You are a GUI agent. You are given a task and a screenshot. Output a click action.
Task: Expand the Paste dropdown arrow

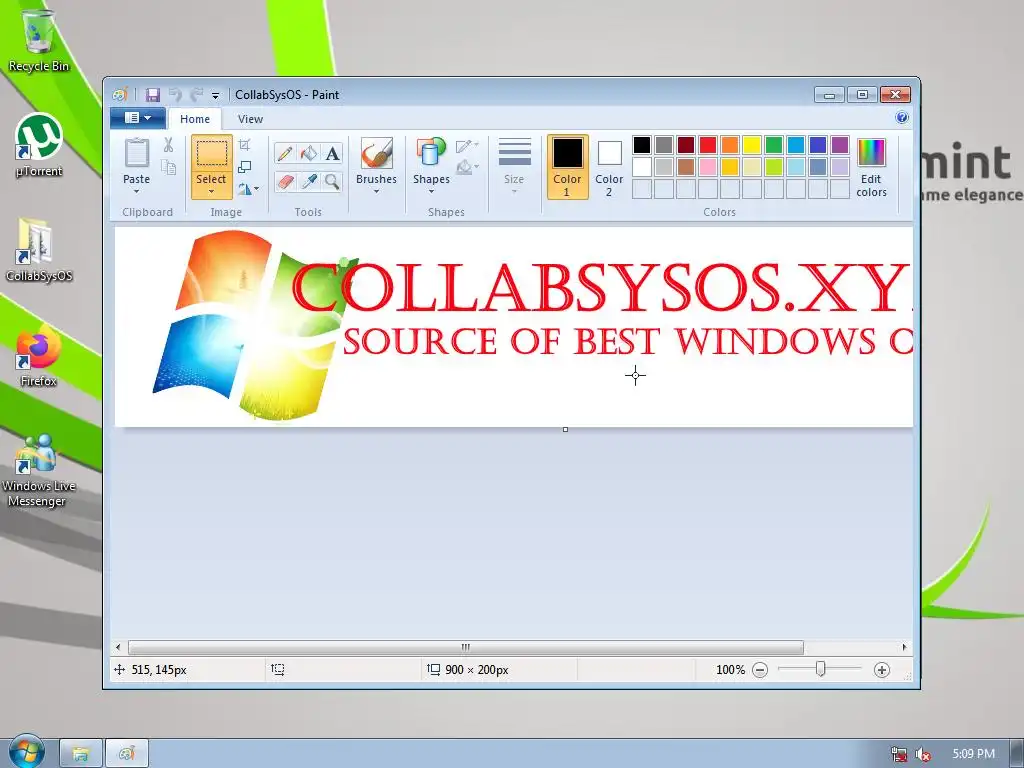pyautogui.click(x=136, y=191)
